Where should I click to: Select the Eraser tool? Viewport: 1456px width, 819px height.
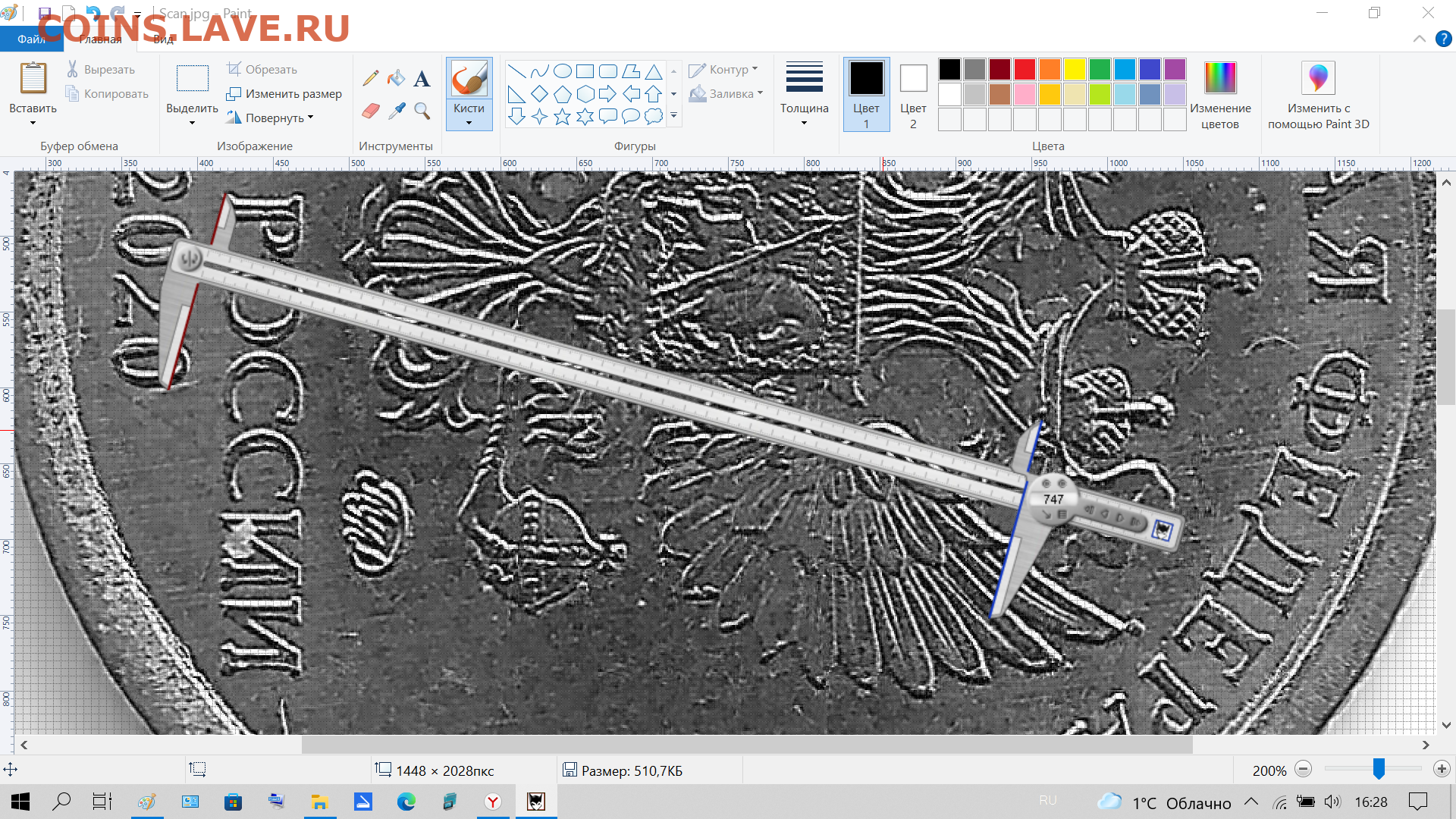(371, 111)
